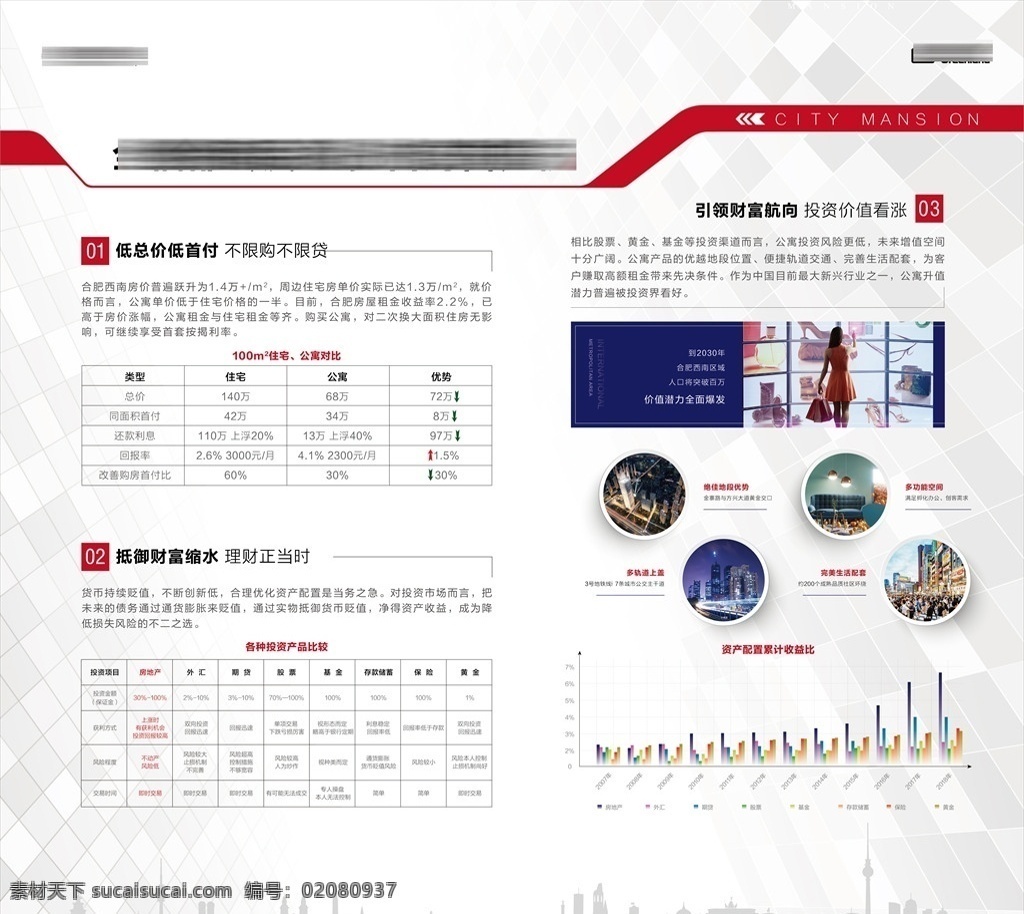
Task: Click the 优势 column header
Action: [441, 377]
